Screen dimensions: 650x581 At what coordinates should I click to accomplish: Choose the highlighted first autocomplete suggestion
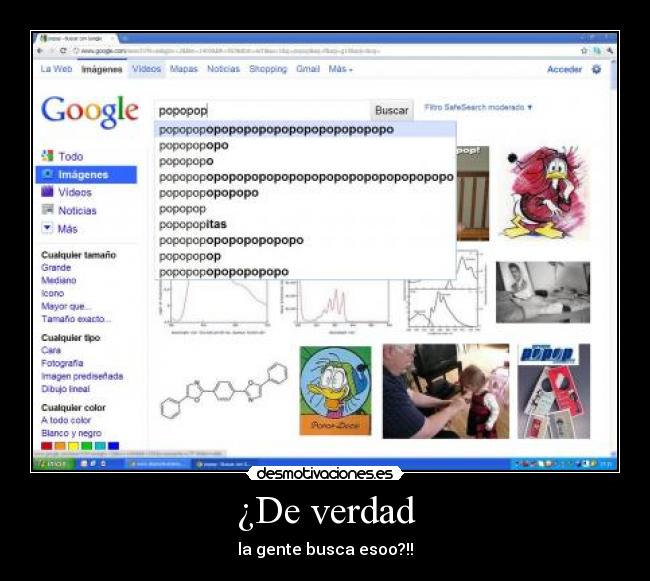click(306, 130)
